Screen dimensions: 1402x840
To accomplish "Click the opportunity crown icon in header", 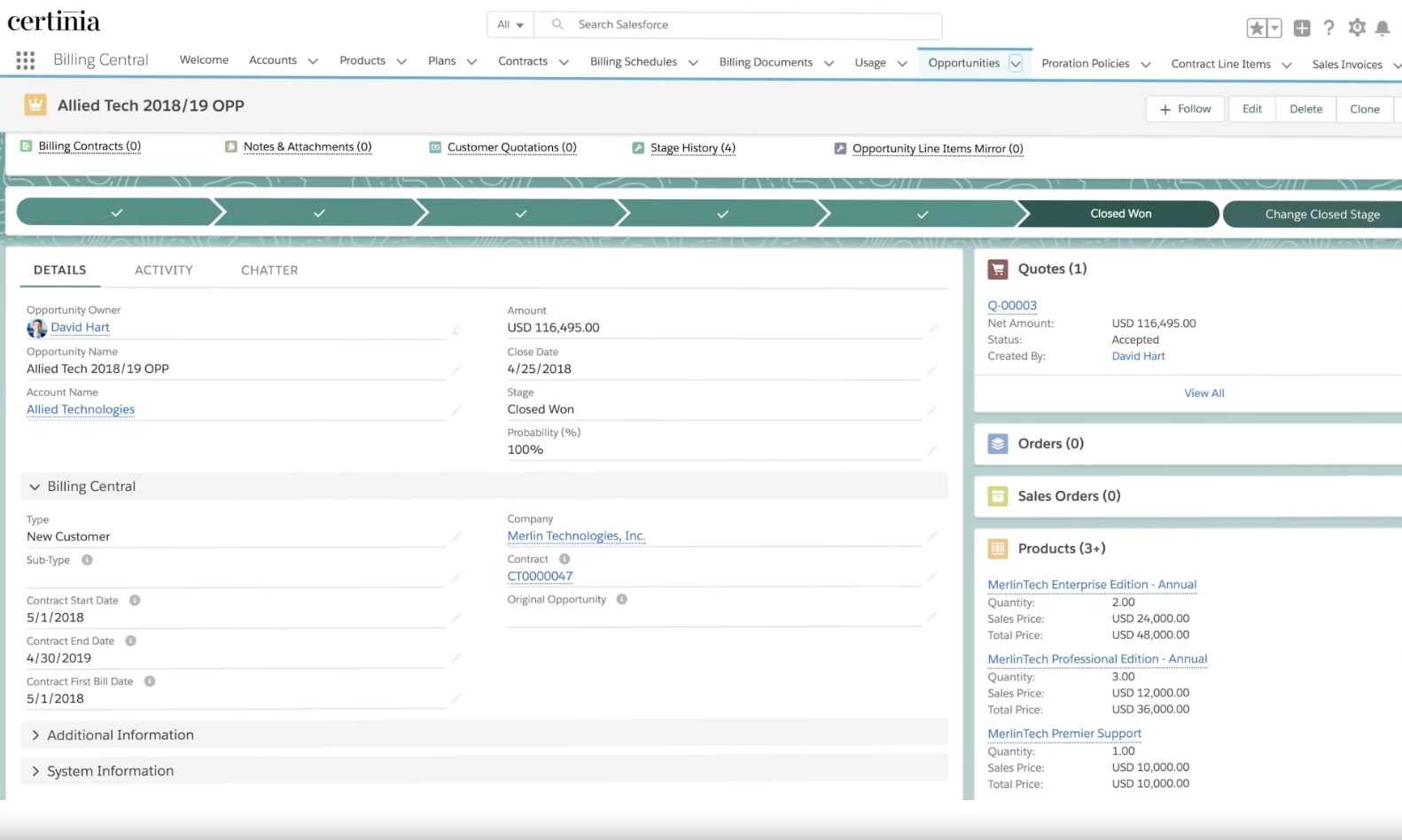I will [35, 105].
